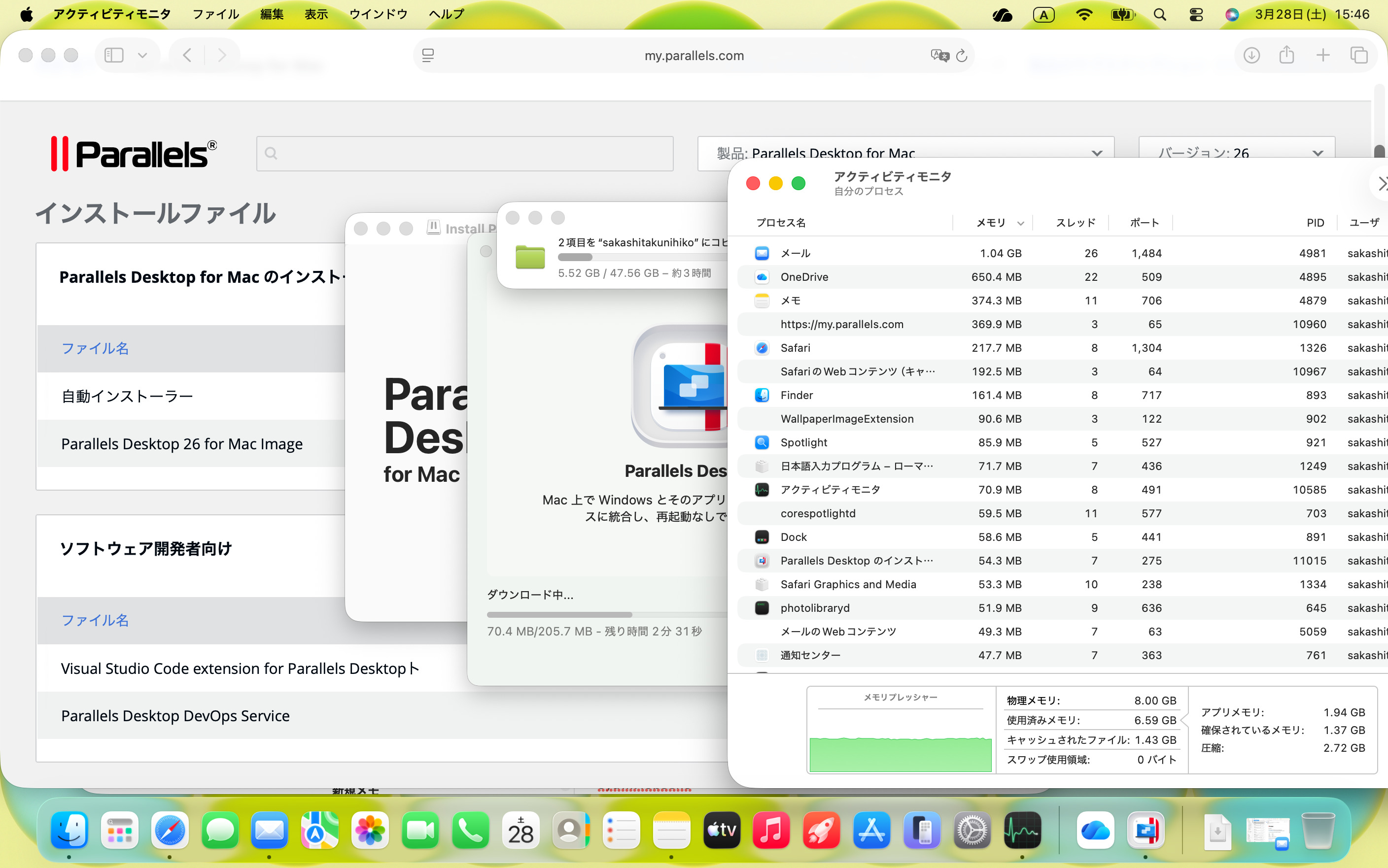Click the translate icon in the address bar

click(x=939, y=56)
